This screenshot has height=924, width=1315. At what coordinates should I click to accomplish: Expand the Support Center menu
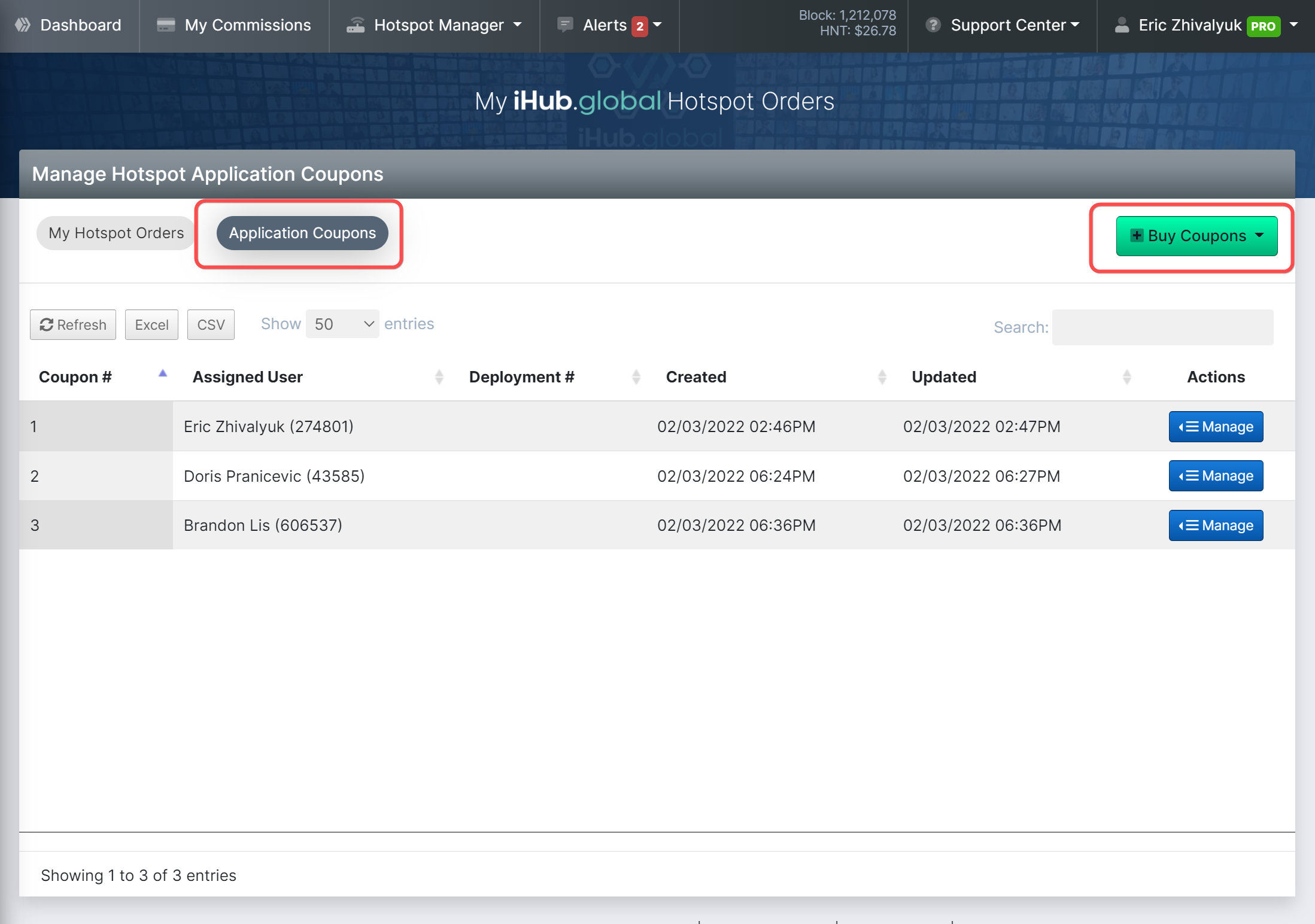pyautogui.click(x=1003, y=25)
